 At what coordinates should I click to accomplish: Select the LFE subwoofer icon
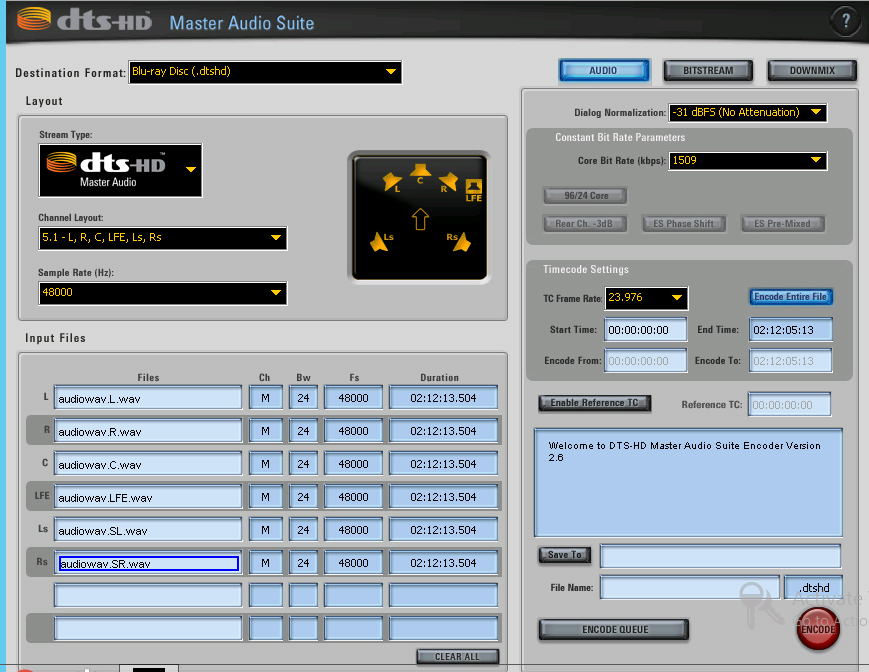click(474, 187)
